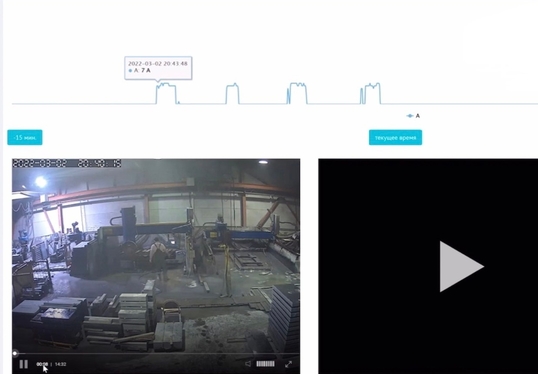538x374 pixels.
Task: Select the second narrow peak on the chart
Action: 232,93
